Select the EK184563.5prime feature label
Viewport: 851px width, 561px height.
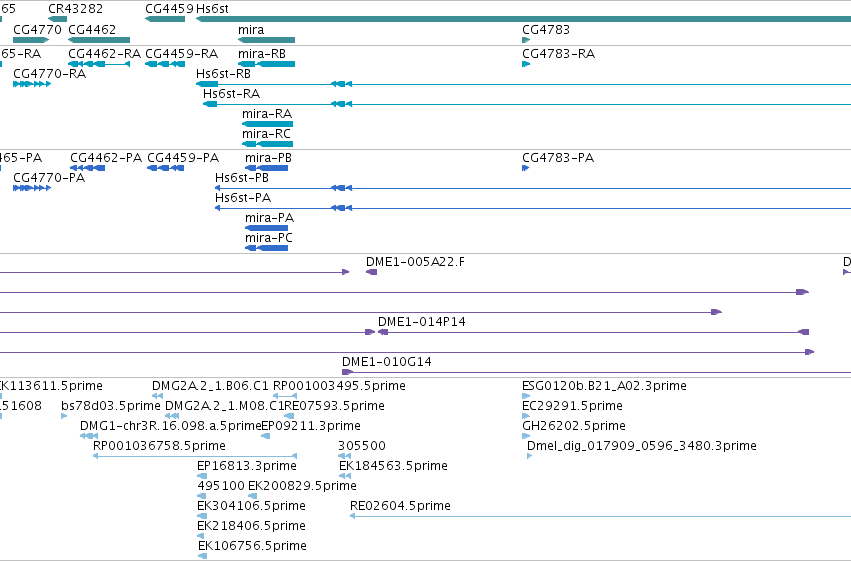tap(393, 466)
